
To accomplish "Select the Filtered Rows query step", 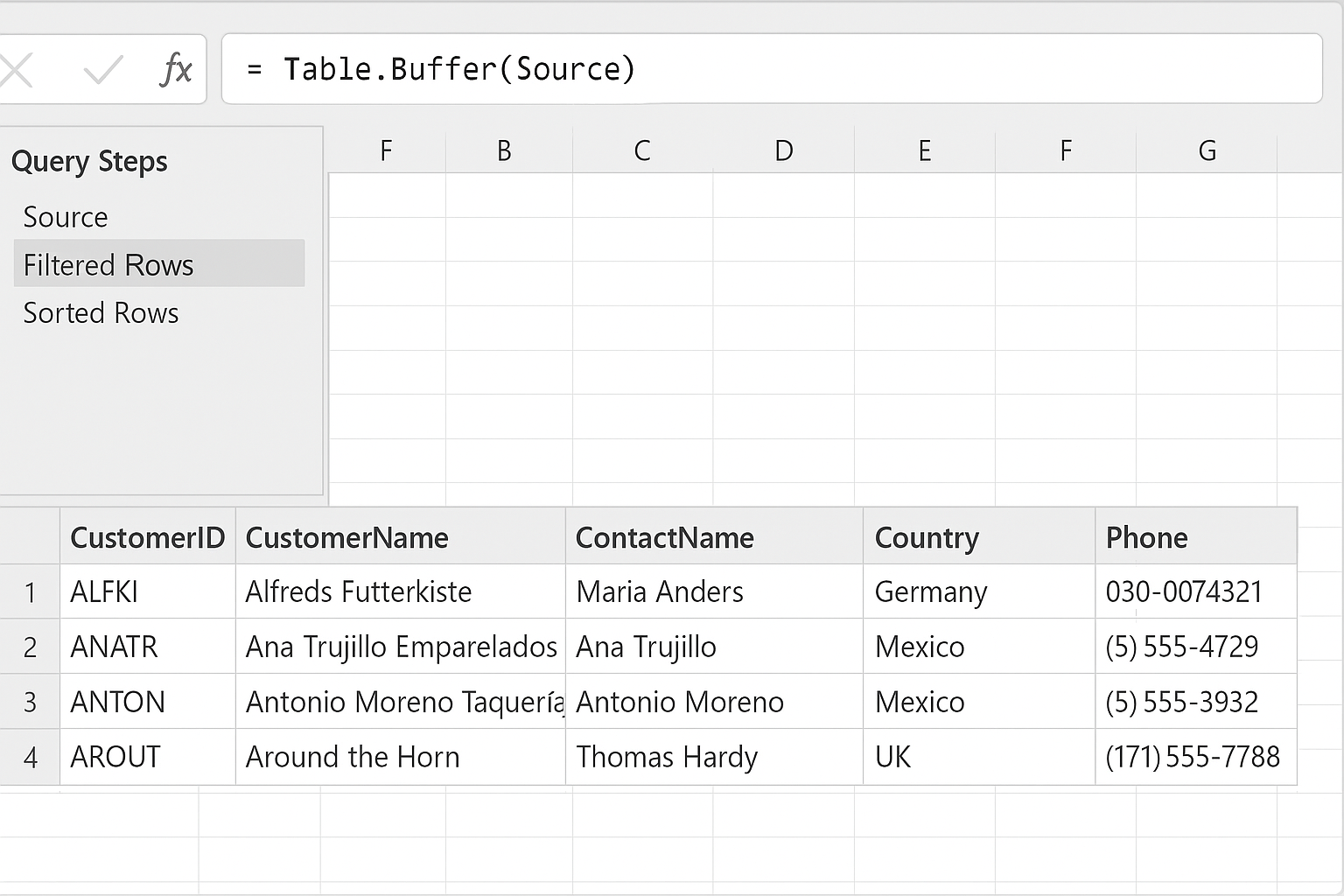I will (159, 264).
